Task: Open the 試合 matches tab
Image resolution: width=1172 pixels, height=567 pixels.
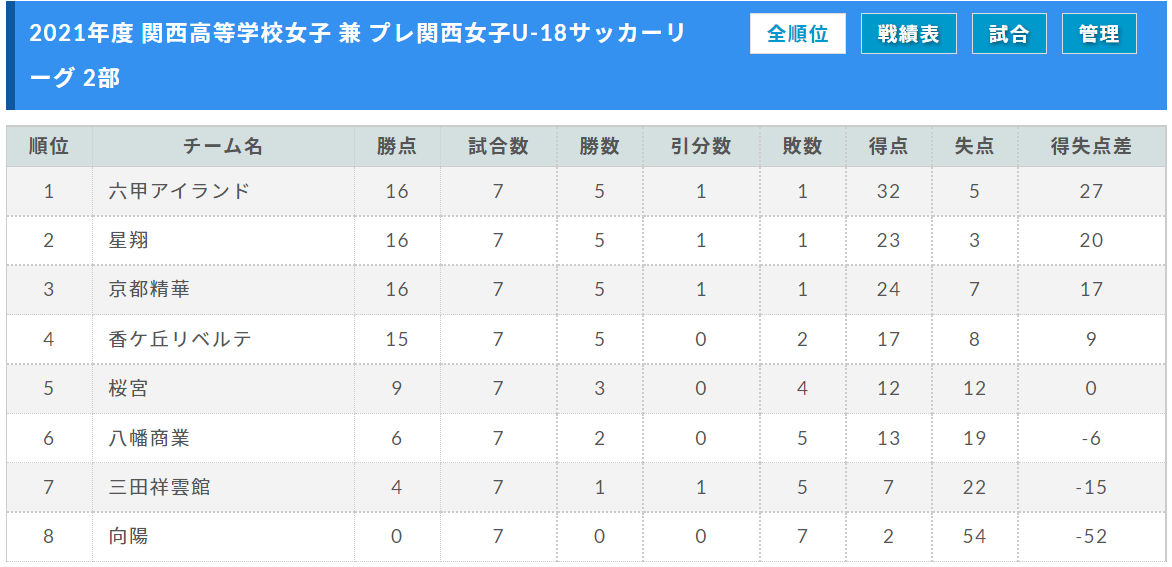Action: pyautogui.click(x=1009, y=34)
